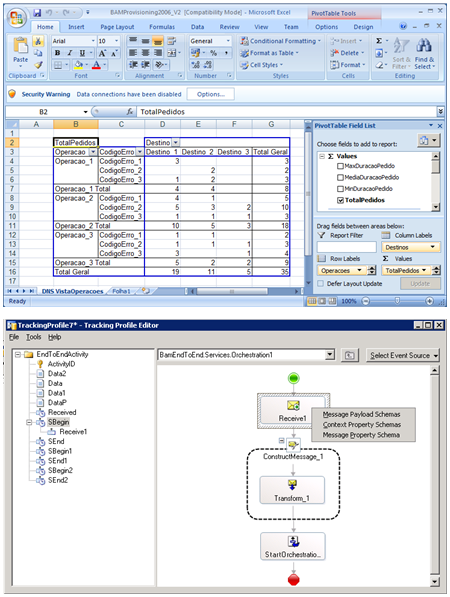Apply italic formatting in the Font group

pyautogui.click(x=70, y=53)
